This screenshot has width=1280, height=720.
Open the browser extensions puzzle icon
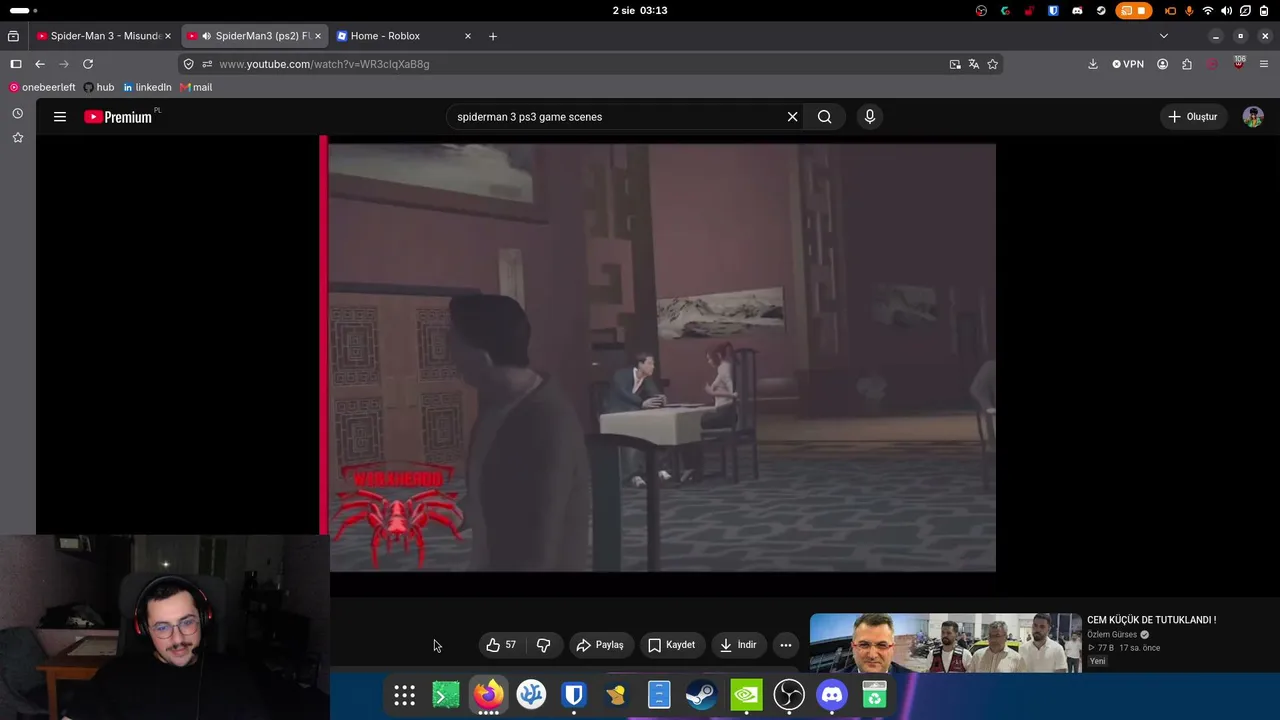[1187, 64]
